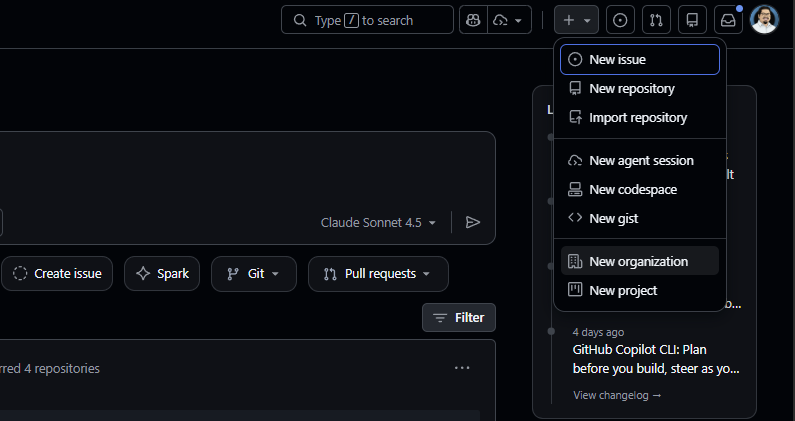
Task: Choose New agent session menu item
Action: [640, 160]
